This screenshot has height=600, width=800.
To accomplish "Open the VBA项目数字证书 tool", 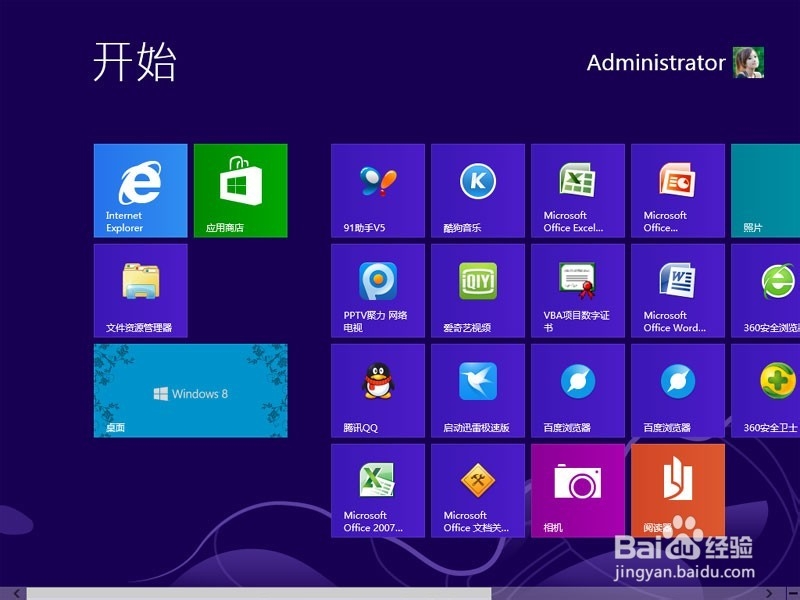I will point(577,290).
